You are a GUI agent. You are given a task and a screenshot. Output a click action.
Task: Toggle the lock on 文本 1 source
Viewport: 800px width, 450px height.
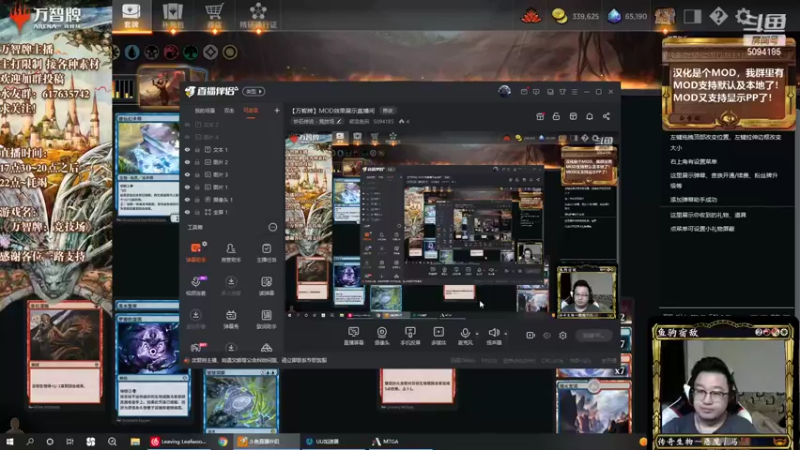point(197,149)
